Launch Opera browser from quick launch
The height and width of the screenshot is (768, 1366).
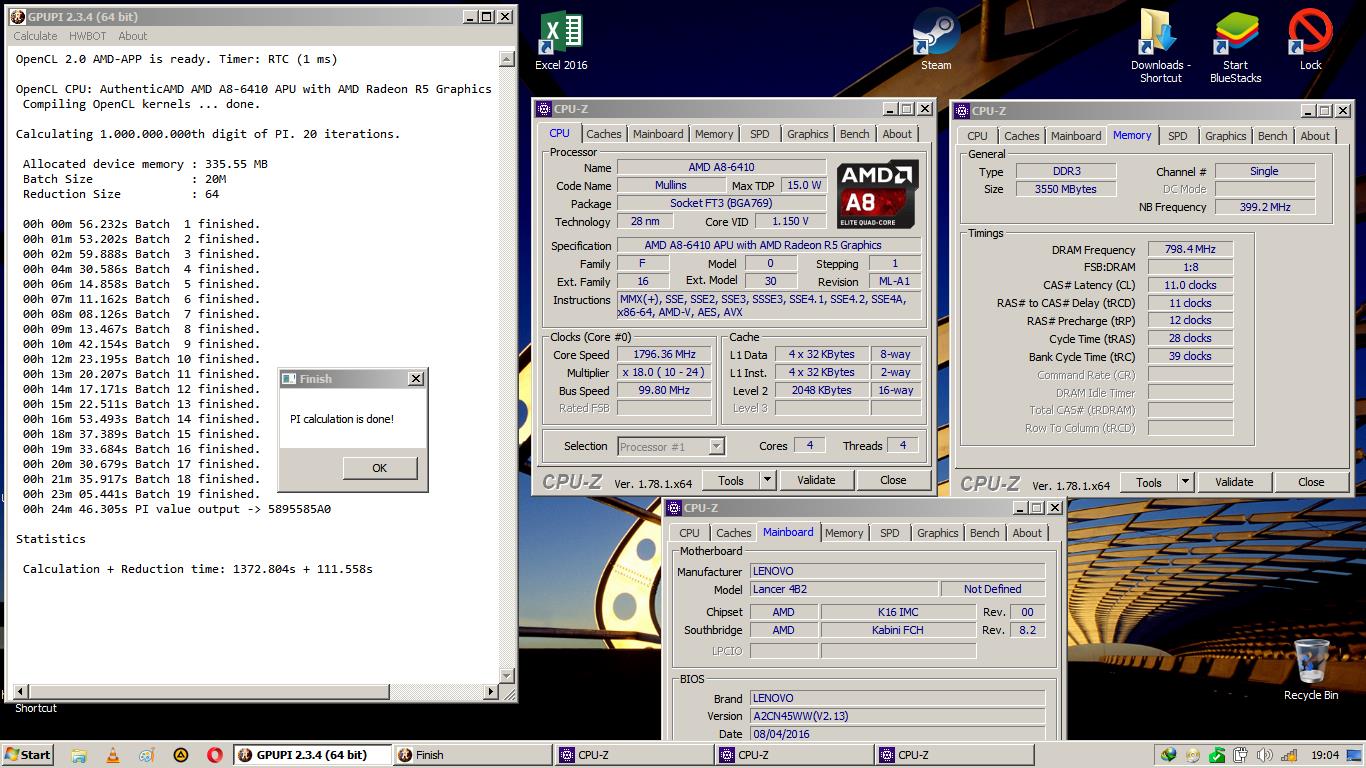point(215,755)
